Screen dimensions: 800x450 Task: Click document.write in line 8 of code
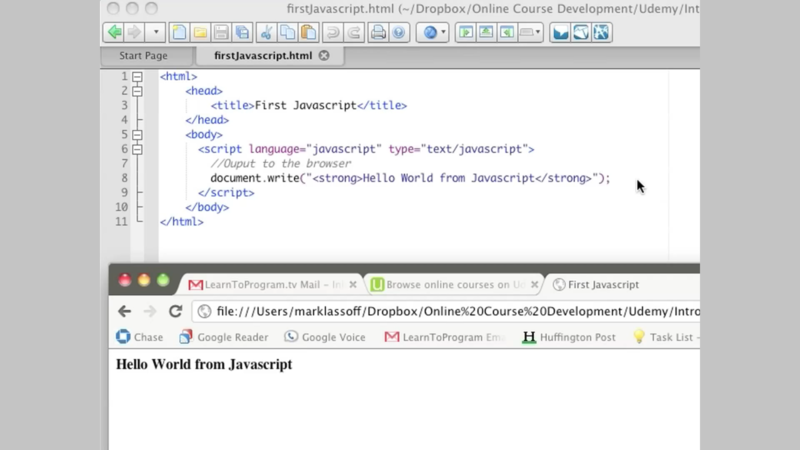[x=255, y=178]
